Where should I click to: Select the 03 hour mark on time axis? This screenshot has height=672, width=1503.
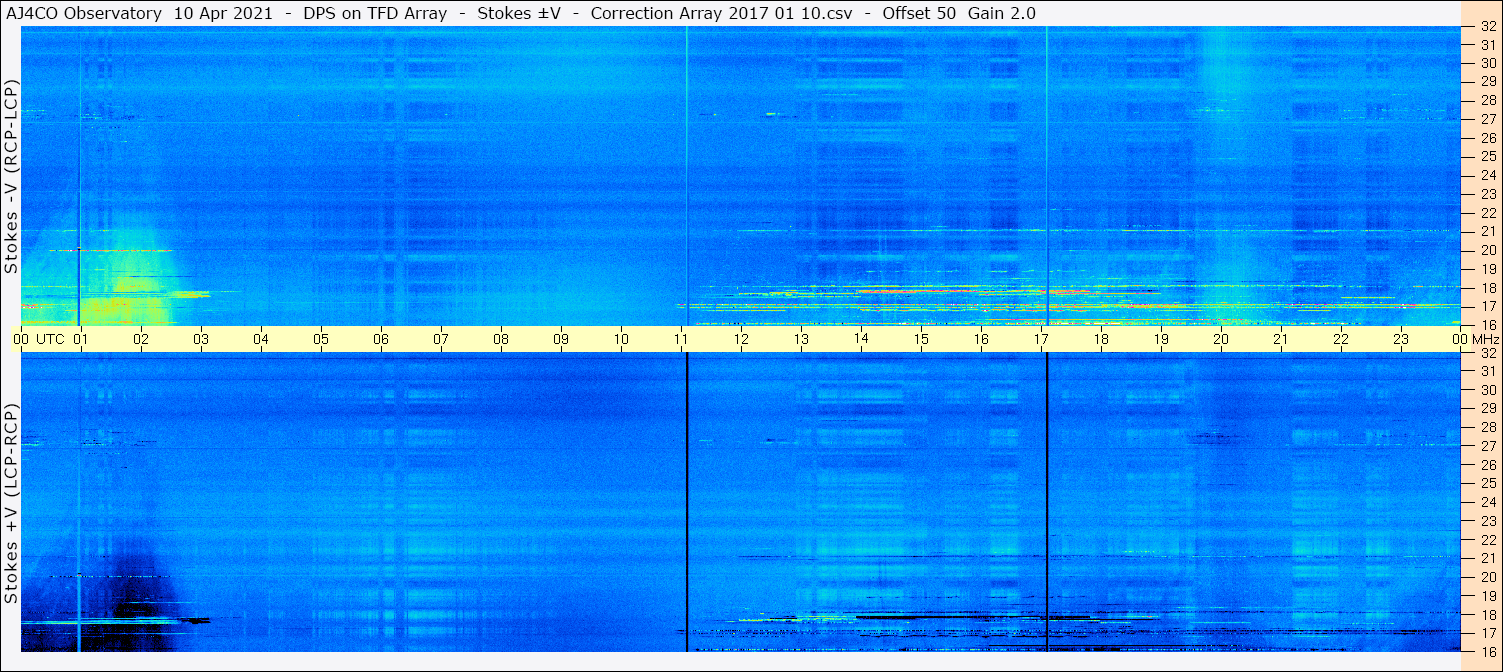(201, 339)
